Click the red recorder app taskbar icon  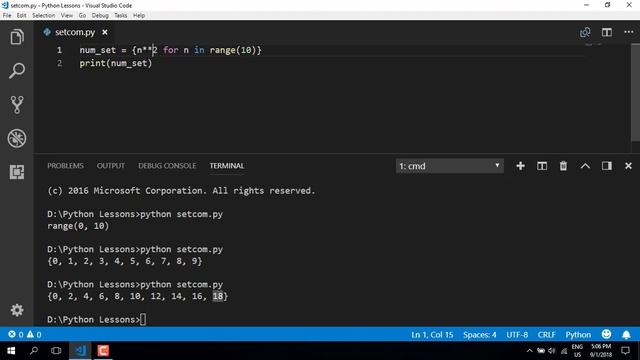(103, 351)
